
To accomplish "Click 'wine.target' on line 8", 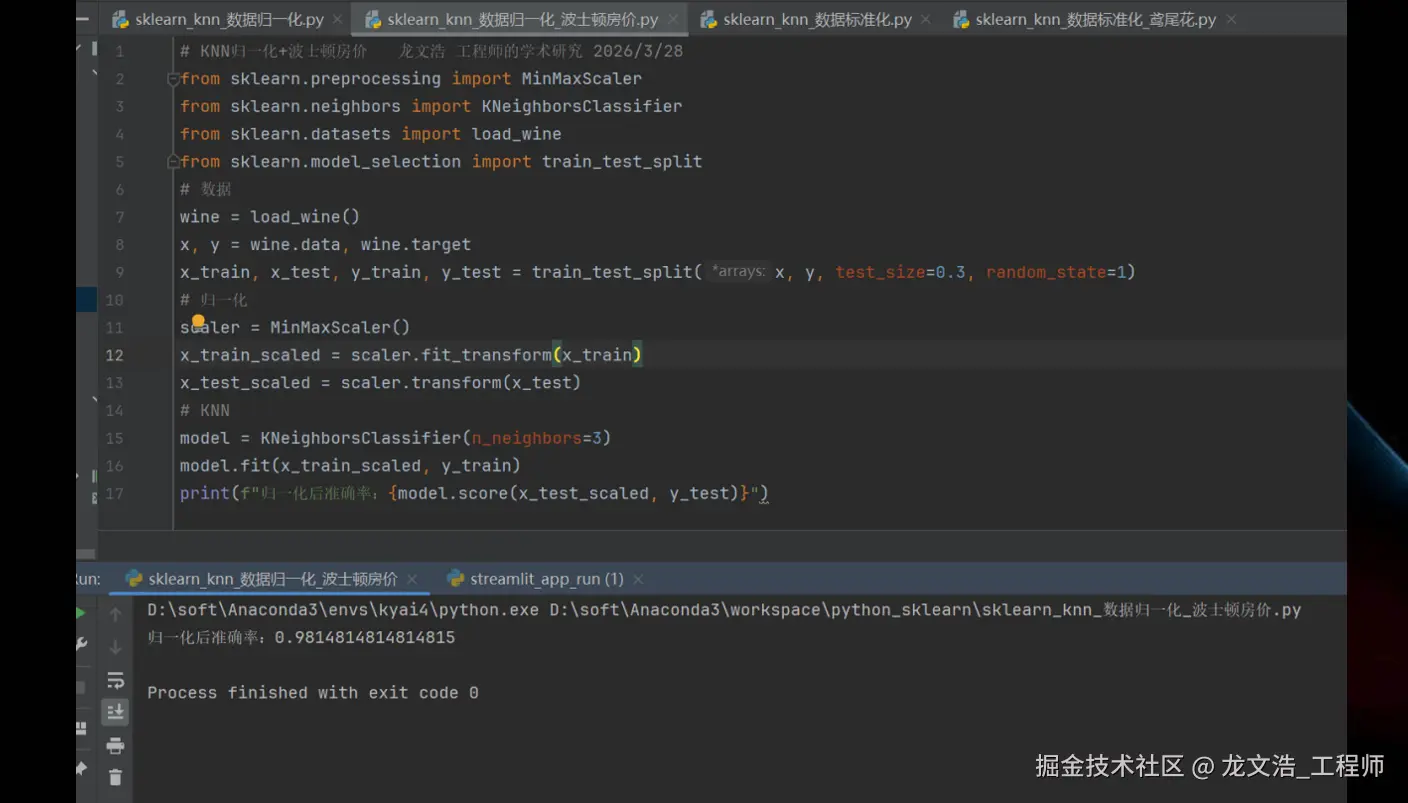I will click(416, 244).
